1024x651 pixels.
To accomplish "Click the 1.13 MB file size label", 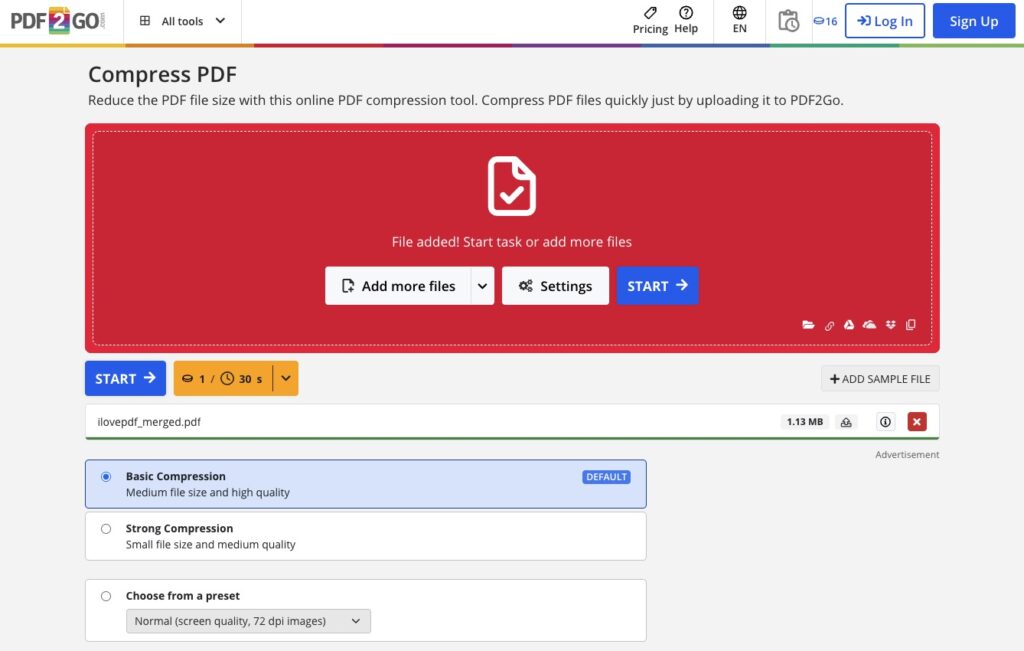I will point(805,422).
